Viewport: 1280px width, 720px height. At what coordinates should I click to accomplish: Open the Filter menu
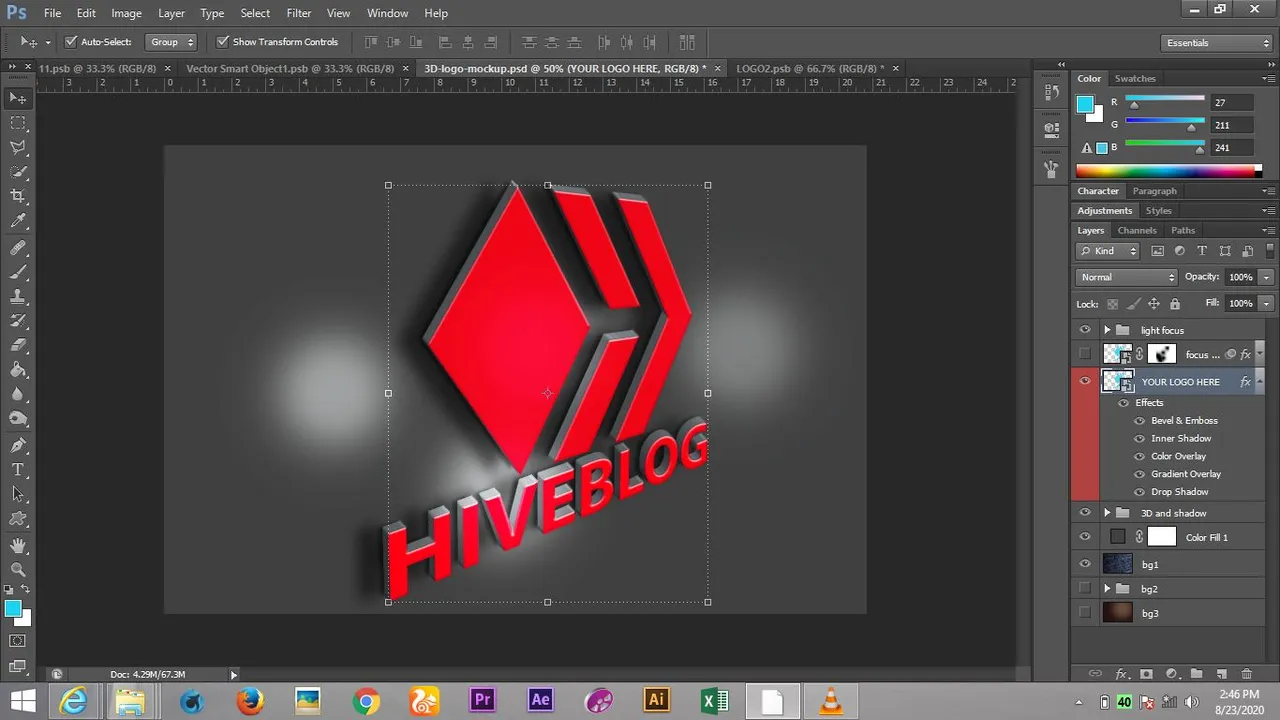299,13
